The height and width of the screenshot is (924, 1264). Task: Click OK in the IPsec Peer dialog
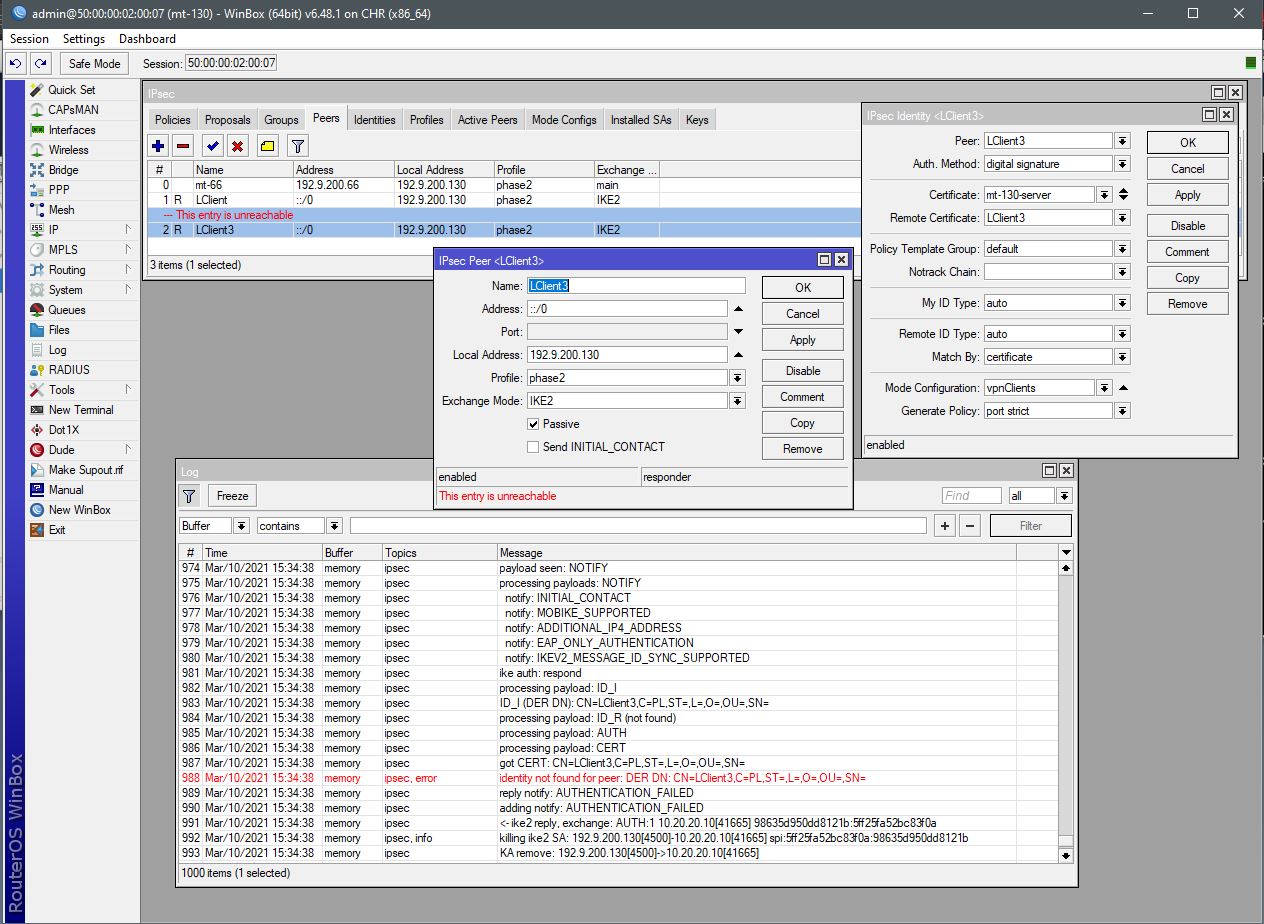[803, 288]
